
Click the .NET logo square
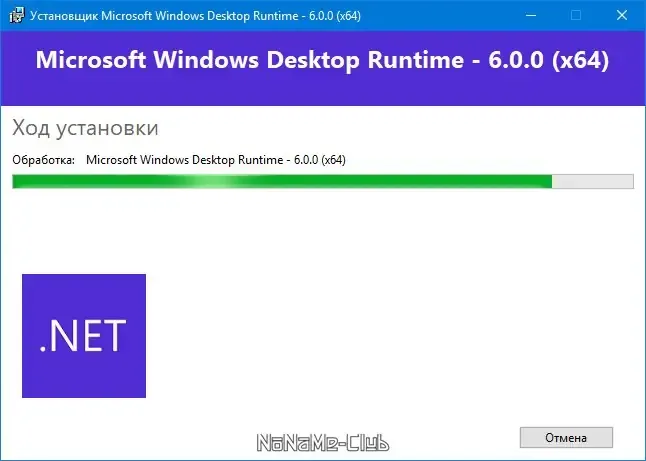(x=84, y=336)
